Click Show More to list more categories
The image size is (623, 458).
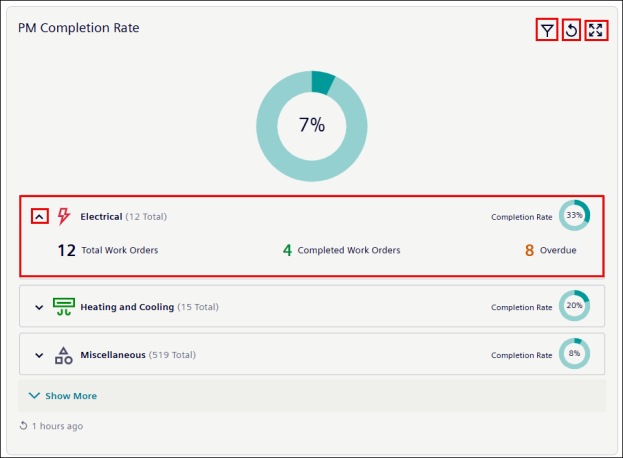[x=63, y=396]
